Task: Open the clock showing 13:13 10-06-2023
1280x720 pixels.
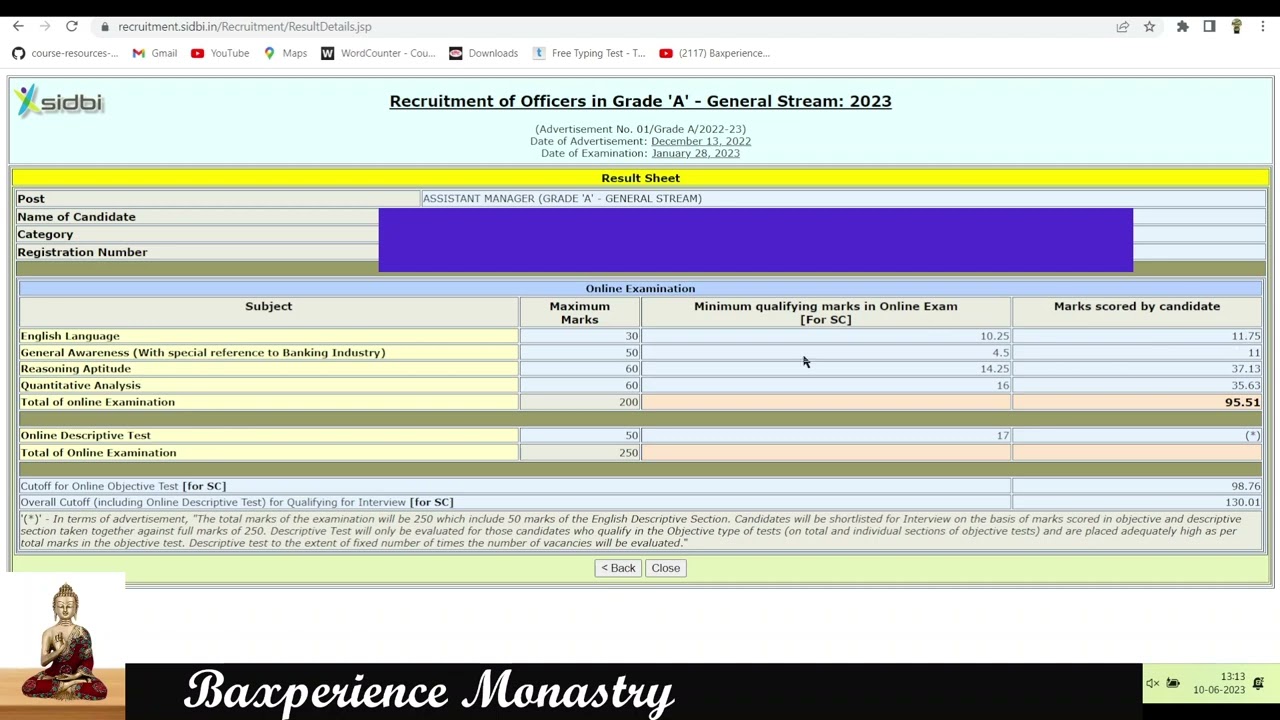Action: pos(1218,684)
